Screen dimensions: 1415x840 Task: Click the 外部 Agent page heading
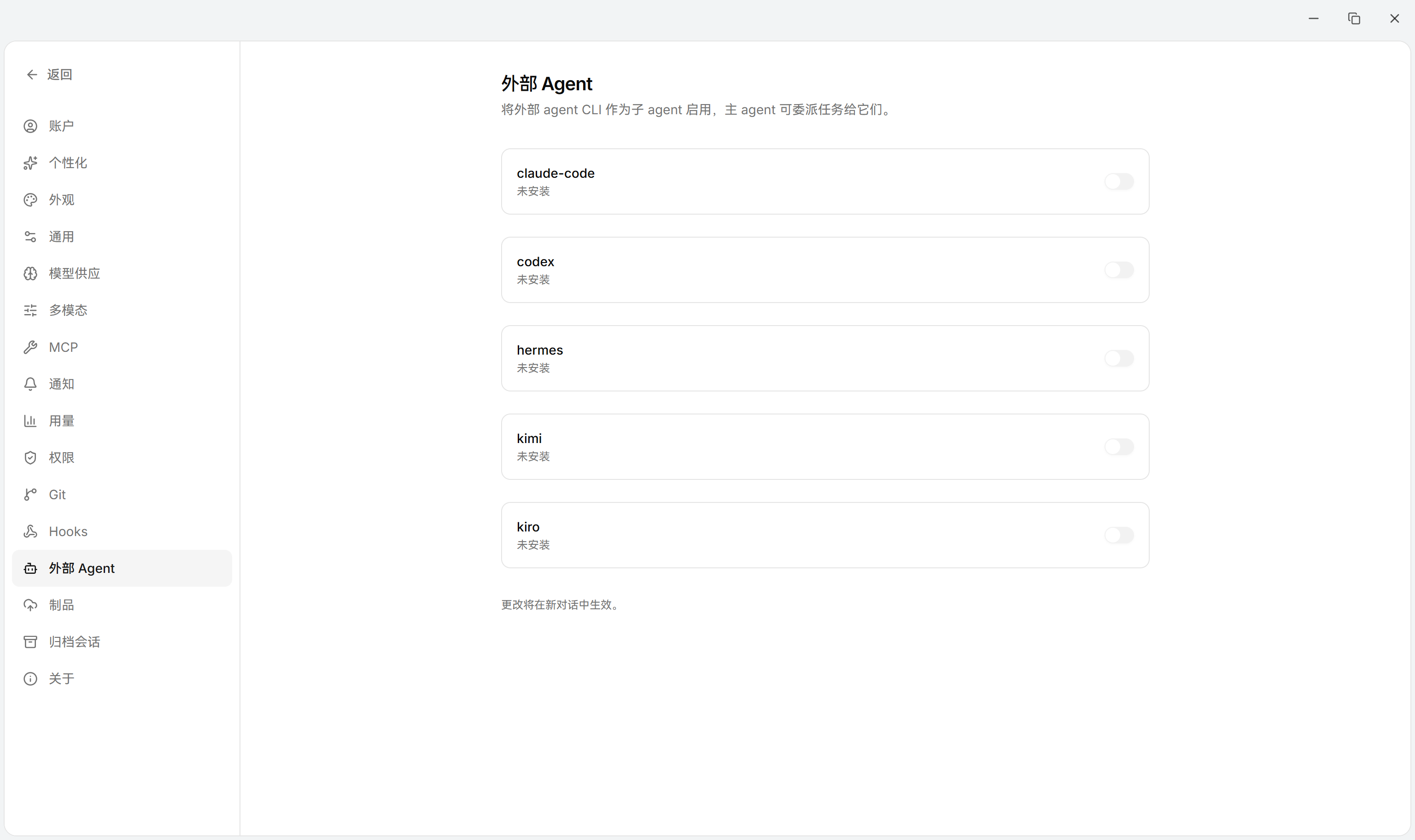pos(547,84)
